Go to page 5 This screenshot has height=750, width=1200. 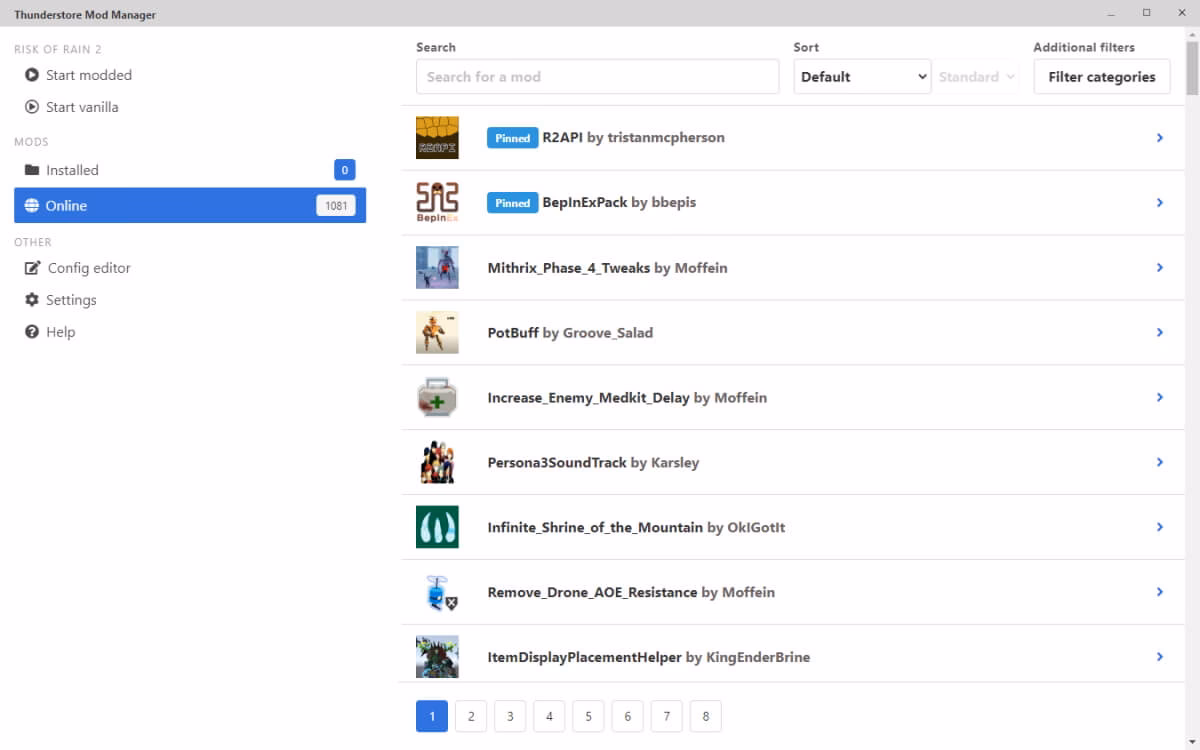coord(588,716)
